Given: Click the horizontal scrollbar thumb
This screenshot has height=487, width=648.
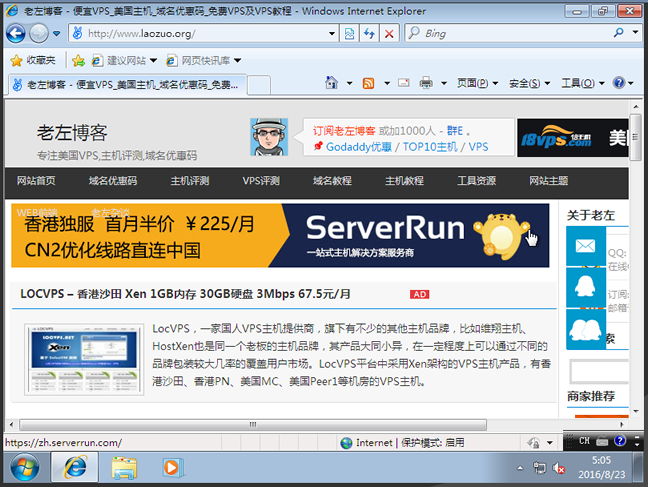Looking at the screenshot, I should click(x=253, y=424).
